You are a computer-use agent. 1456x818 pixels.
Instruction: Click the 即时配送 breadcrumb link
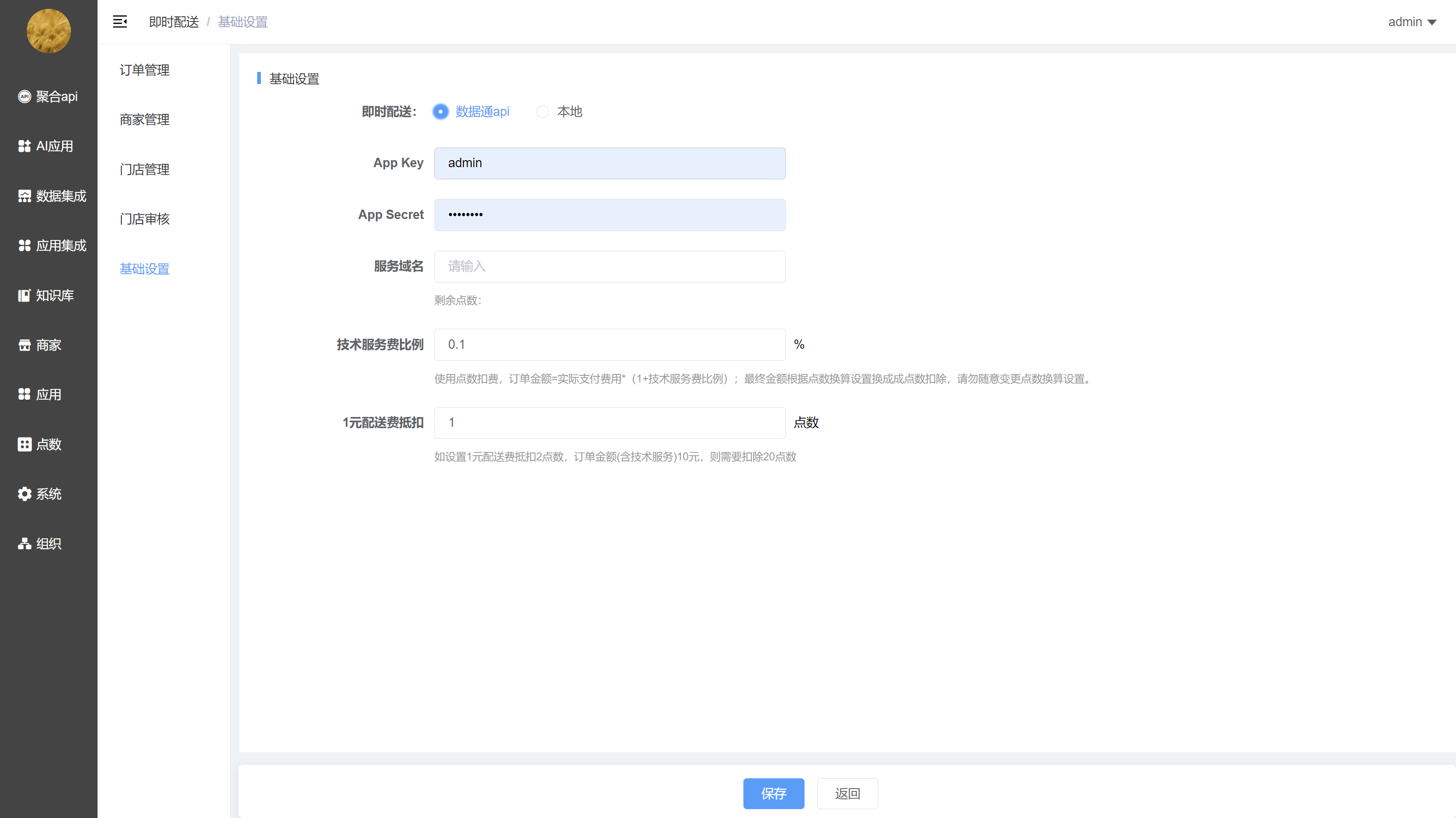coord(174,22)
